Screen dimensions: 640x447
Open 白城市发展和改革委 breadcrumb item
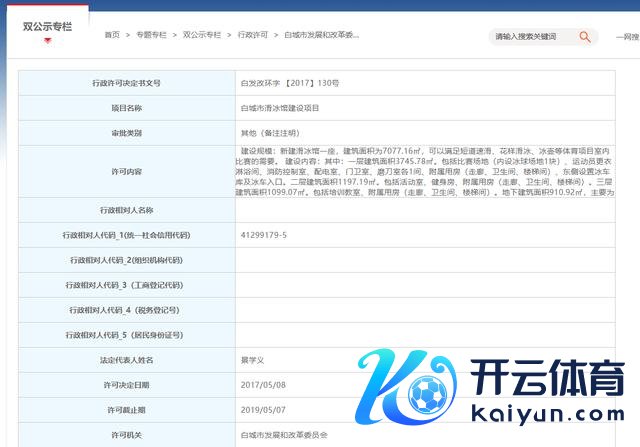point(322,35)
